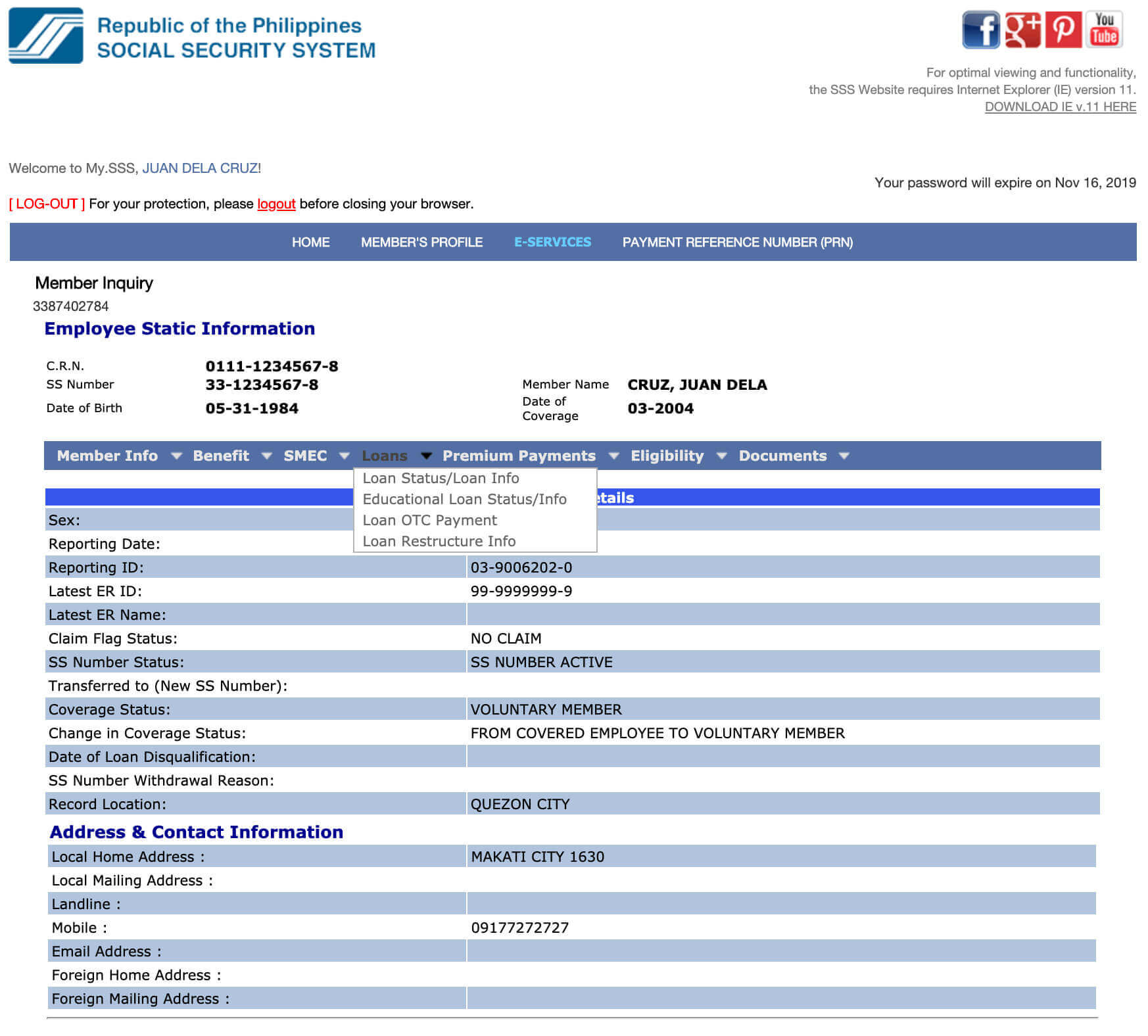Open the SSS Facebook page icon

tap(980, 30)
